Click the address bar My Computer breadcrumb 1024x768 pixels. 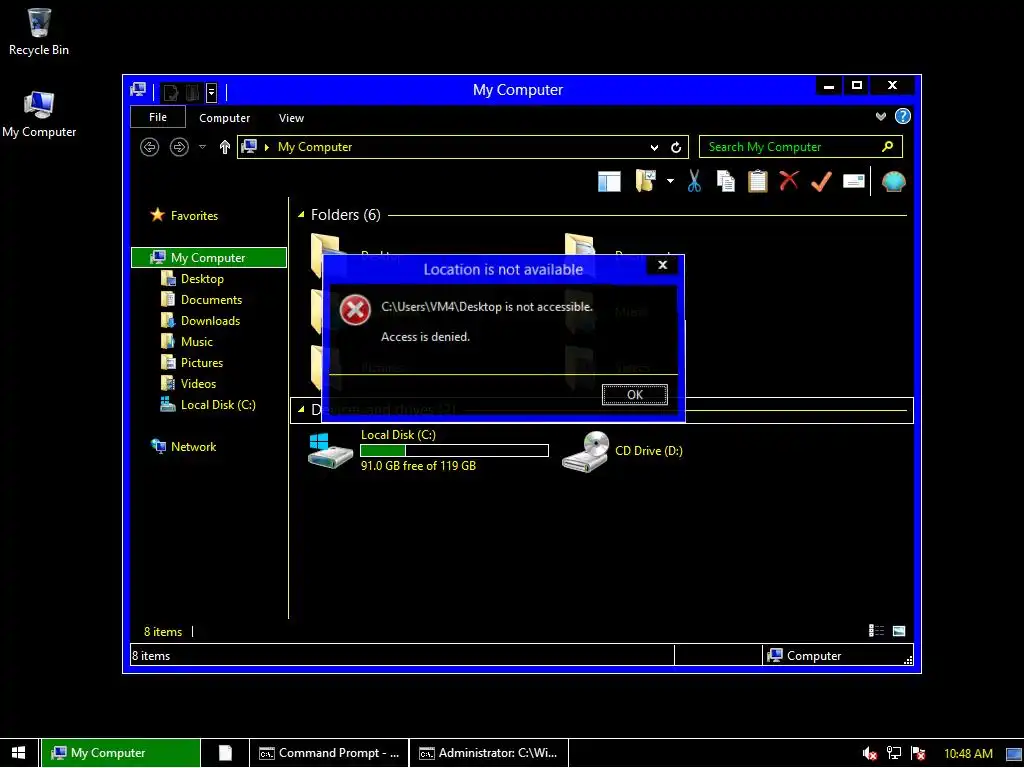coord(315,147)
